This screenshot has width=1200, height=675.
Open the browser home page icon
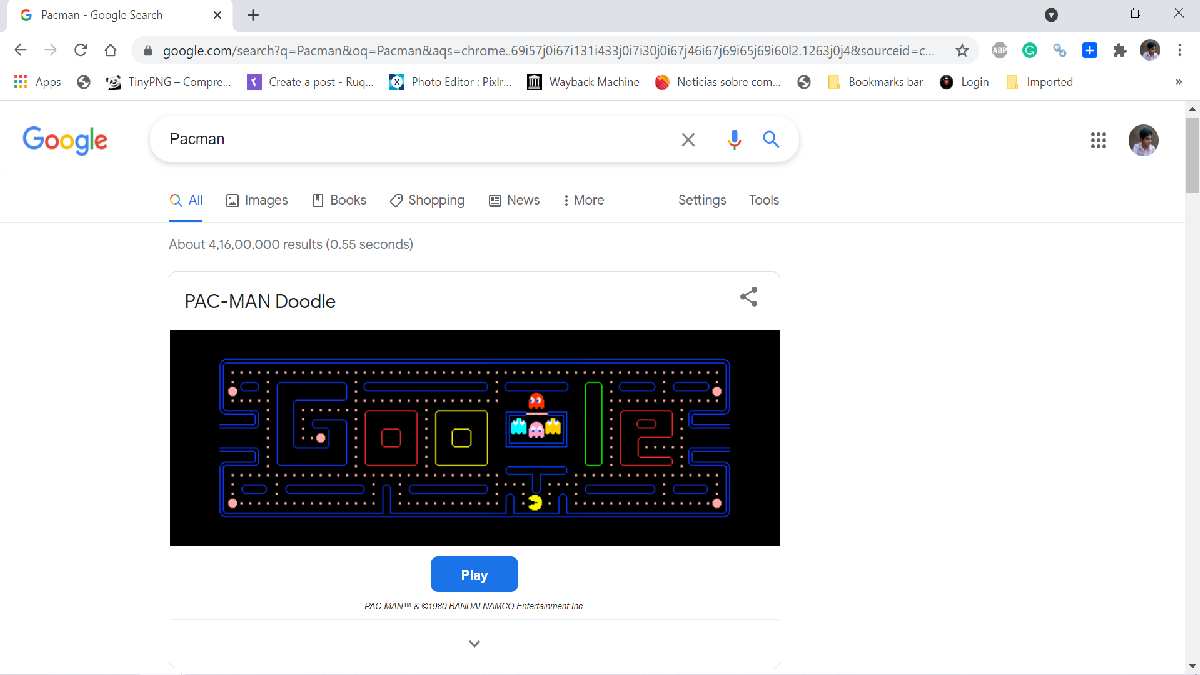(111, 50)
